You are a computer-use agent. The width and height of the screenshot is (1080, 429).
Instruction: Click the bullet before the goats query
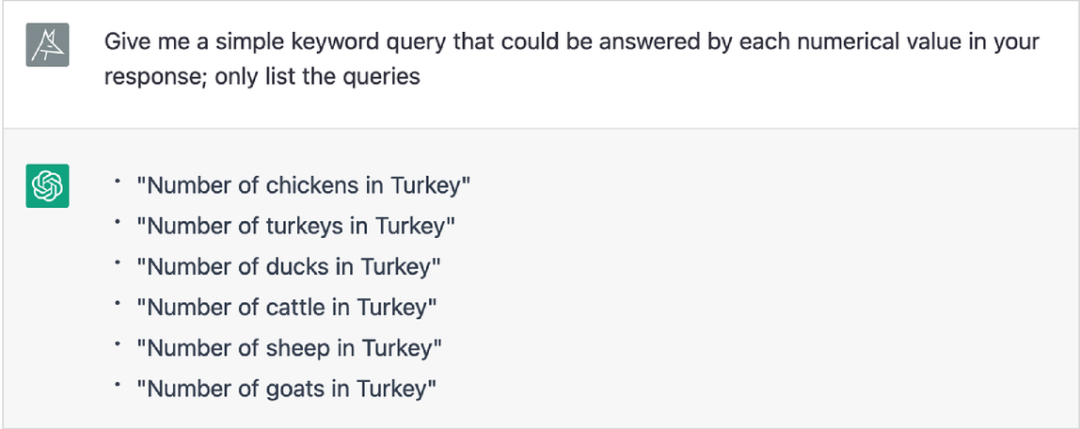click(117, 384)
